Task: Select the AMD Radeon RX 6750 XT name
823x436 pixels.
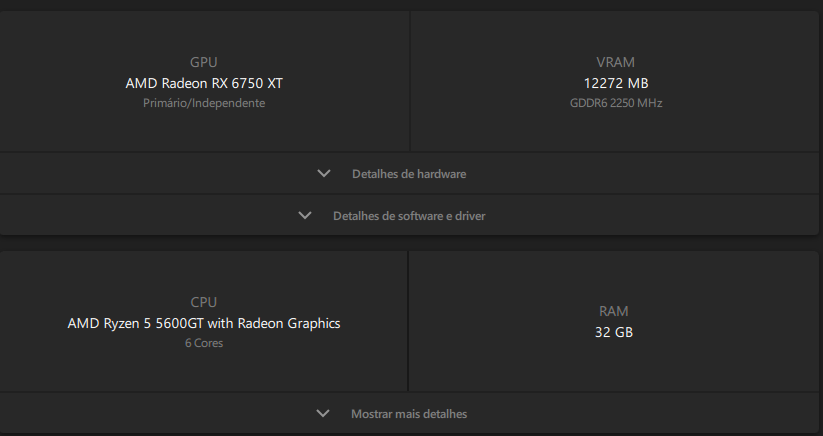Action: 204,83
